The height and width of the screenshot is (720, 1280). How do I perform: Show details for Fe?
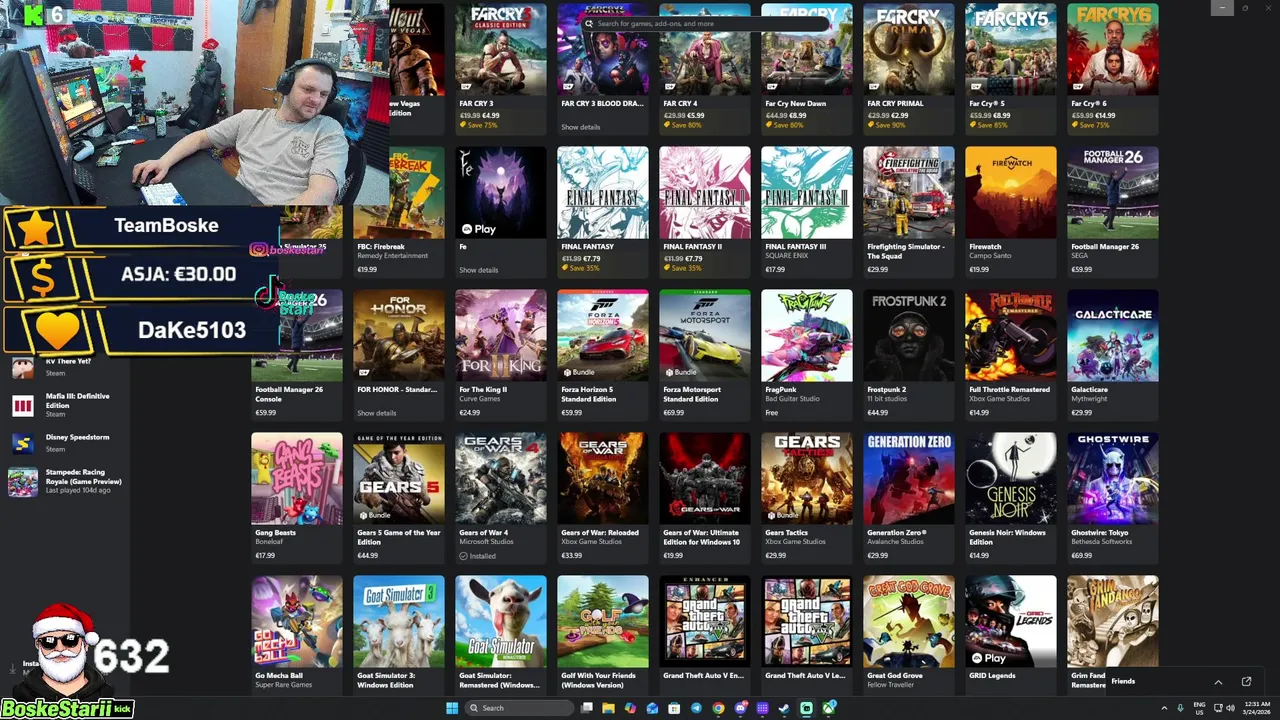(478, 270)
